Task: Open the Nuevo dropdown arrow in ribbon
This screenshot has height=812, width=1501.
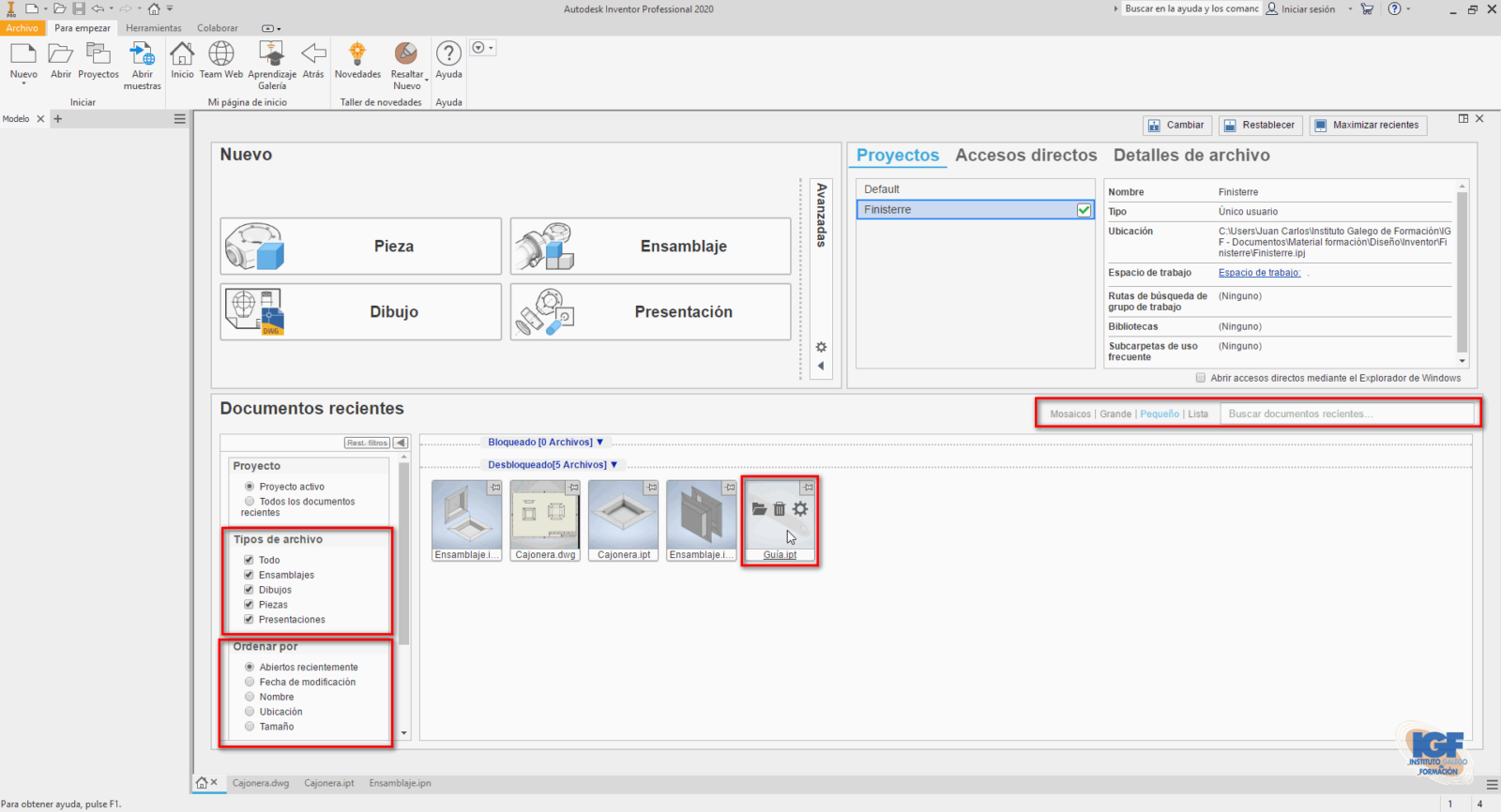Action: 23,84
